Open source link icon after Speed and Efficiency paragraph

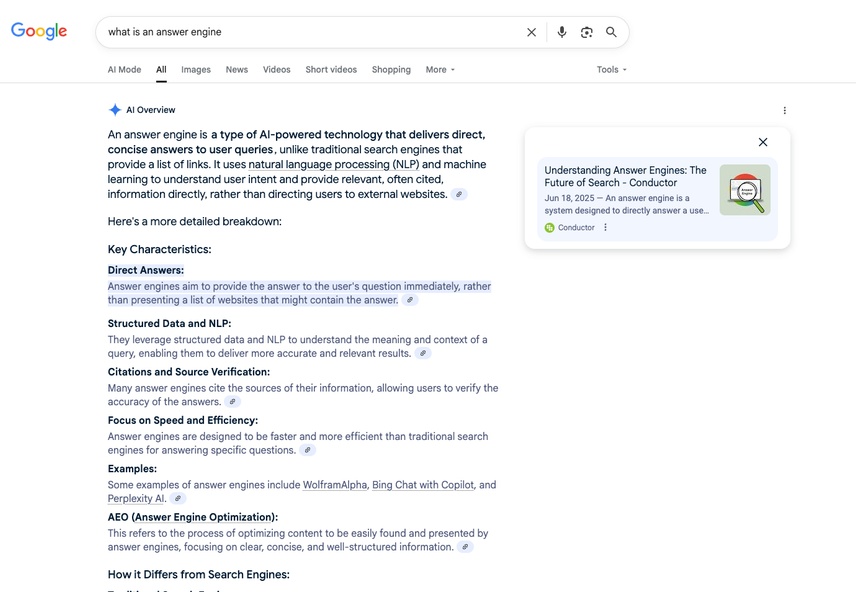click(x=307, y=450)
